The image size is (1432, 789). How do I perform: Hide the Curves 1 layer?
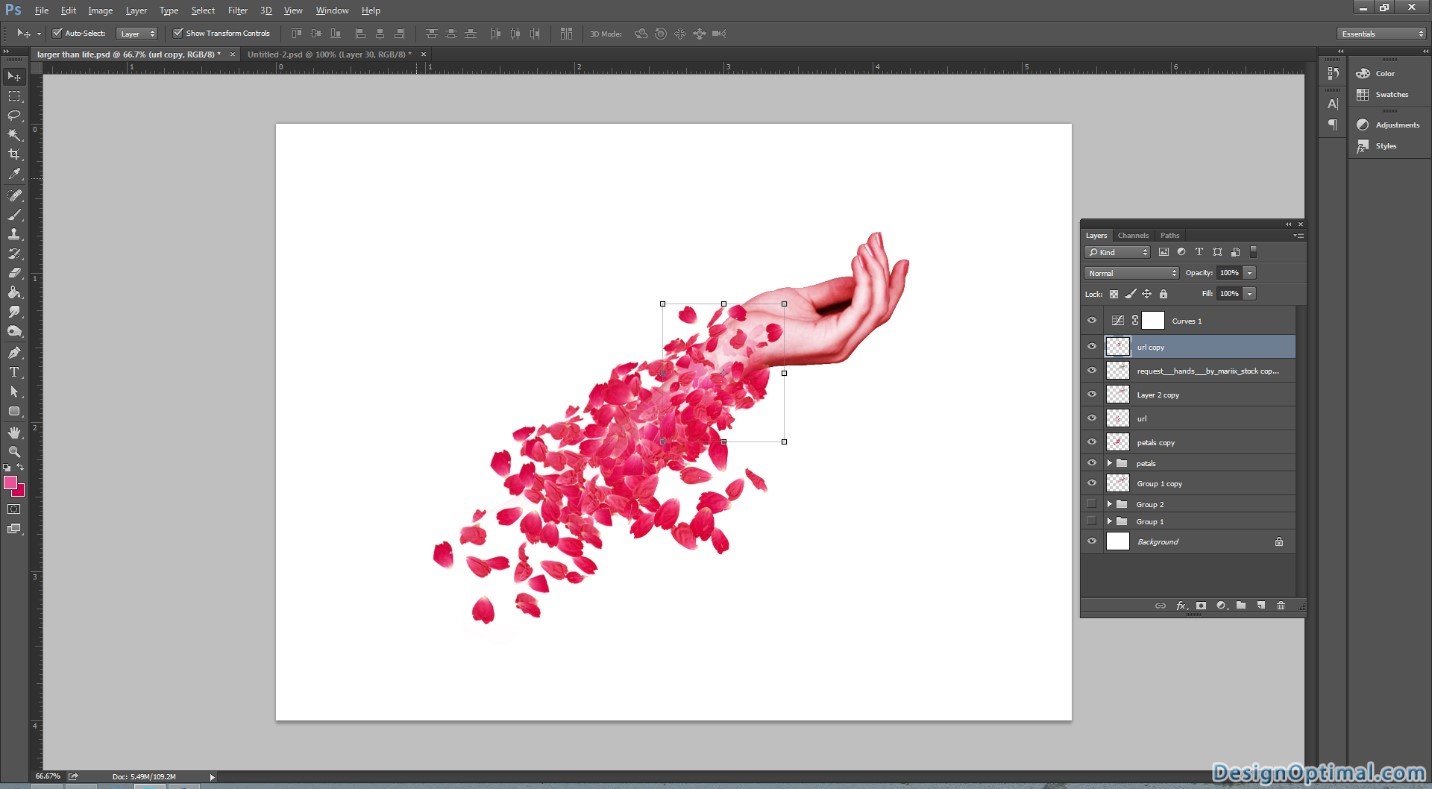point(1092,321)
